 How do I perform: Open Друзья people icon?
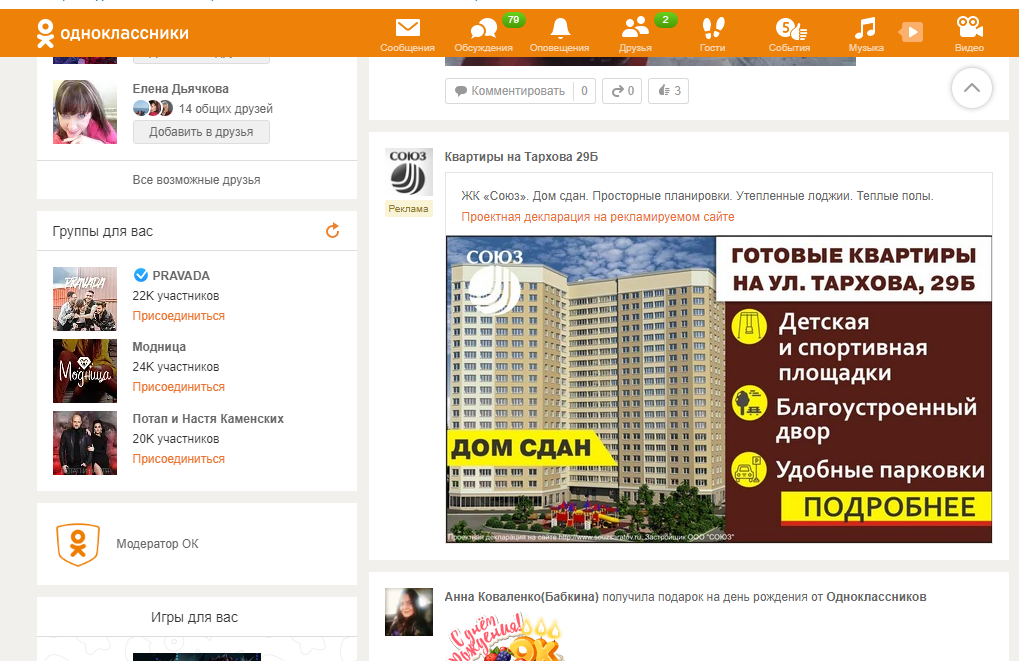point(635,28)
